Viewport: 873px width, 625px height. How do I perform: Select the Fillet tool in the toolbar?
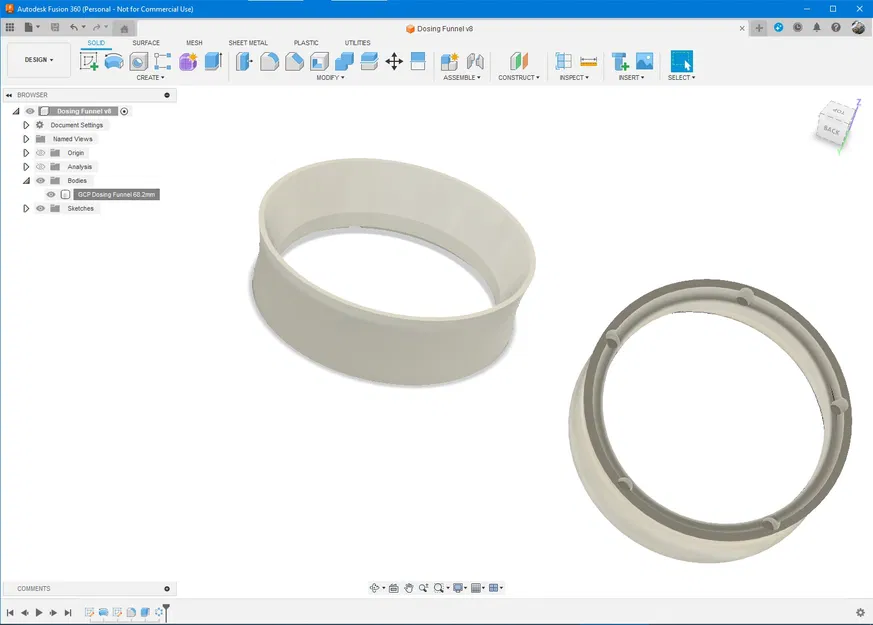(x=271, y=62)
